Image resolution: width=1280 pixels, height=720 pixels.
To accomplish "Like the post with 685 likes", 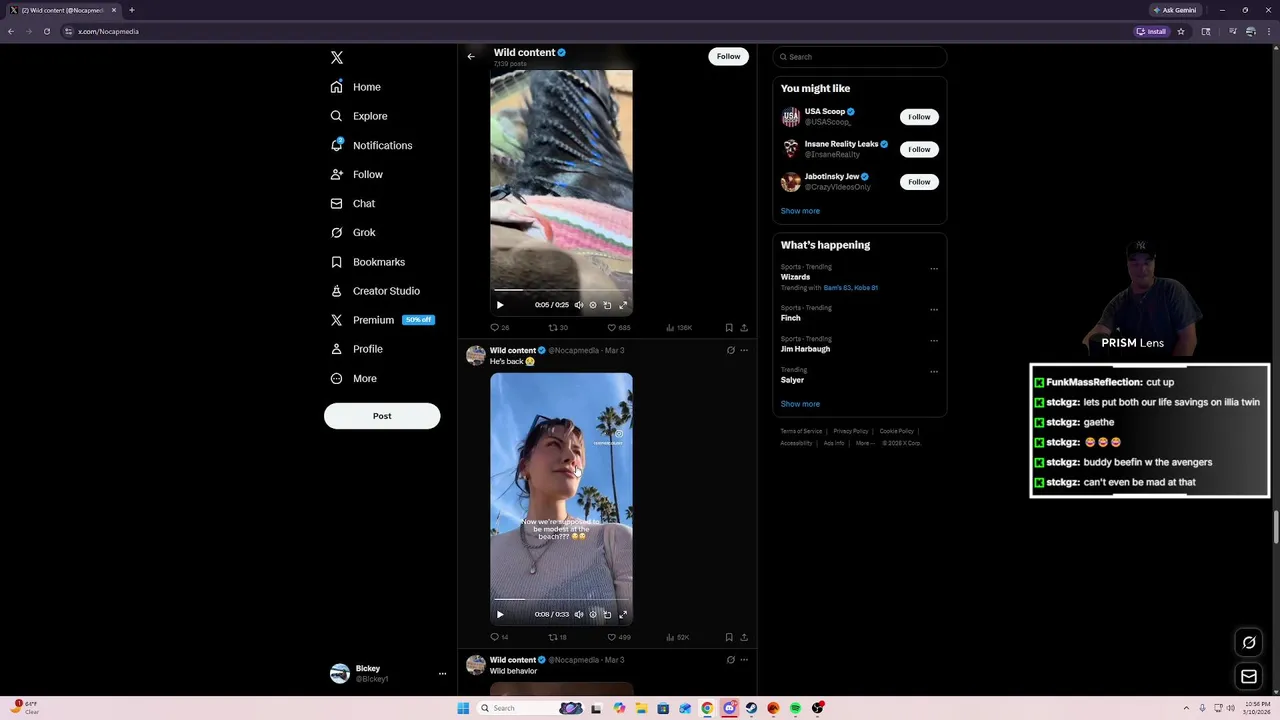I will pyautogui.click(x=619, y=328).
